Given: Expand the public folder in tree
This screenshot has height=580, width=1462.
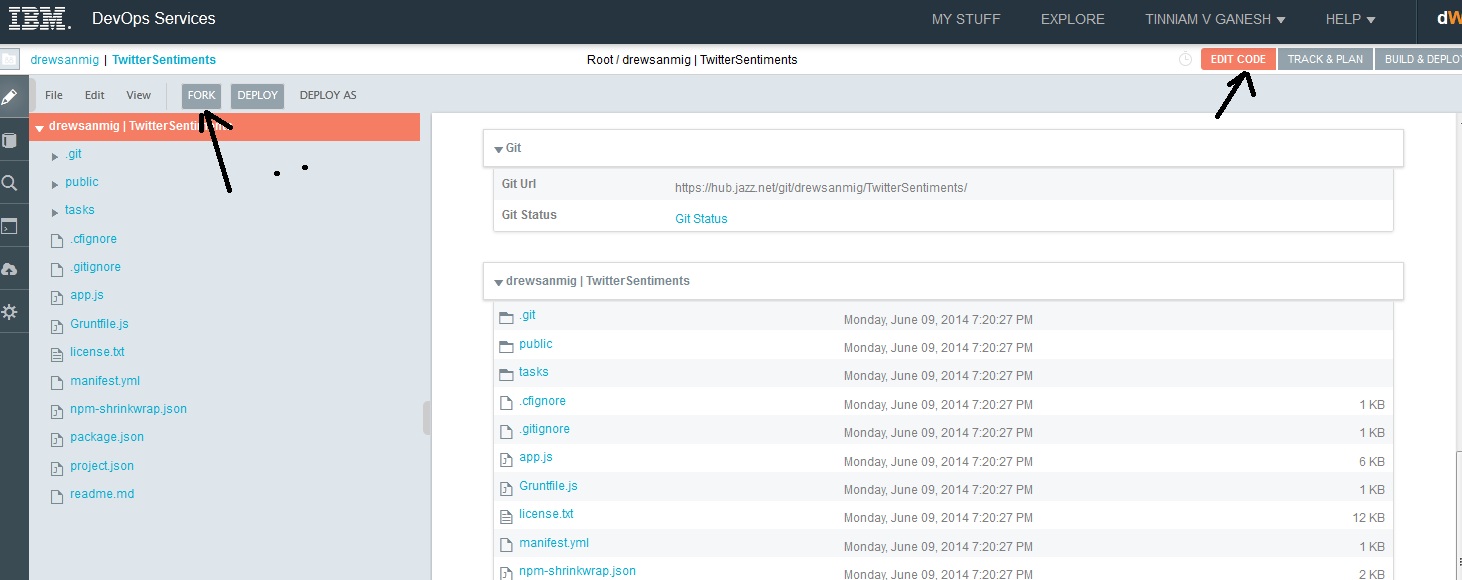Looking at the screenshot, I should click(55, 184).
